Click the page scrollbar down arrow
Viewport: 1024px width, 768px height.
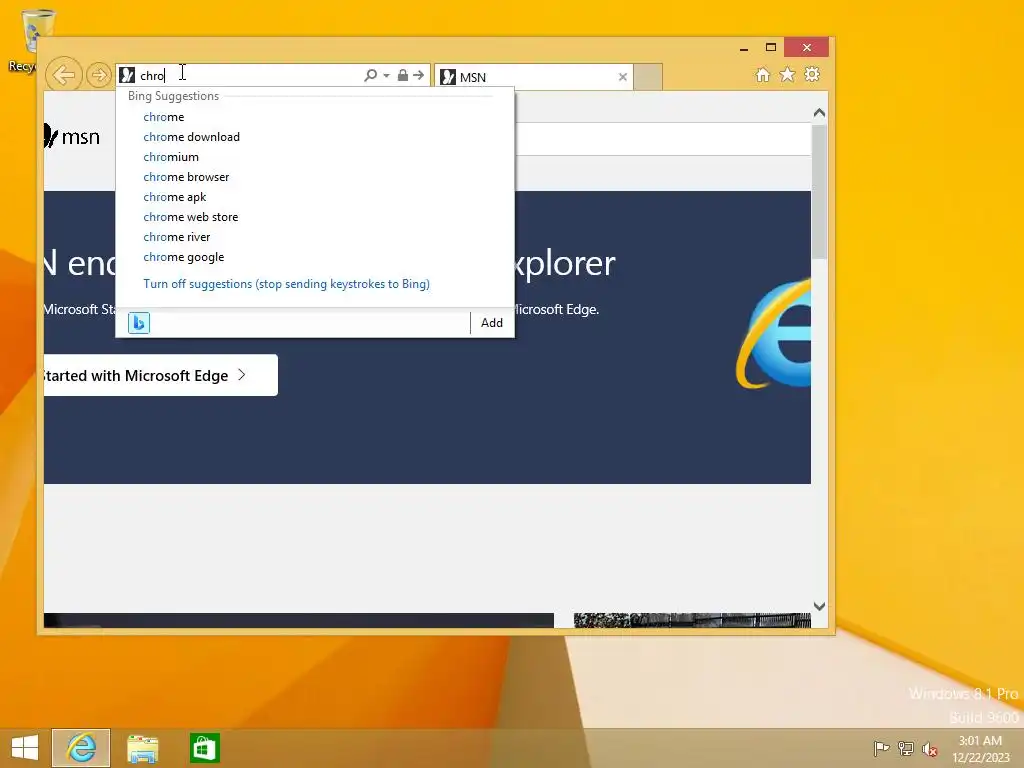[820, 607]
